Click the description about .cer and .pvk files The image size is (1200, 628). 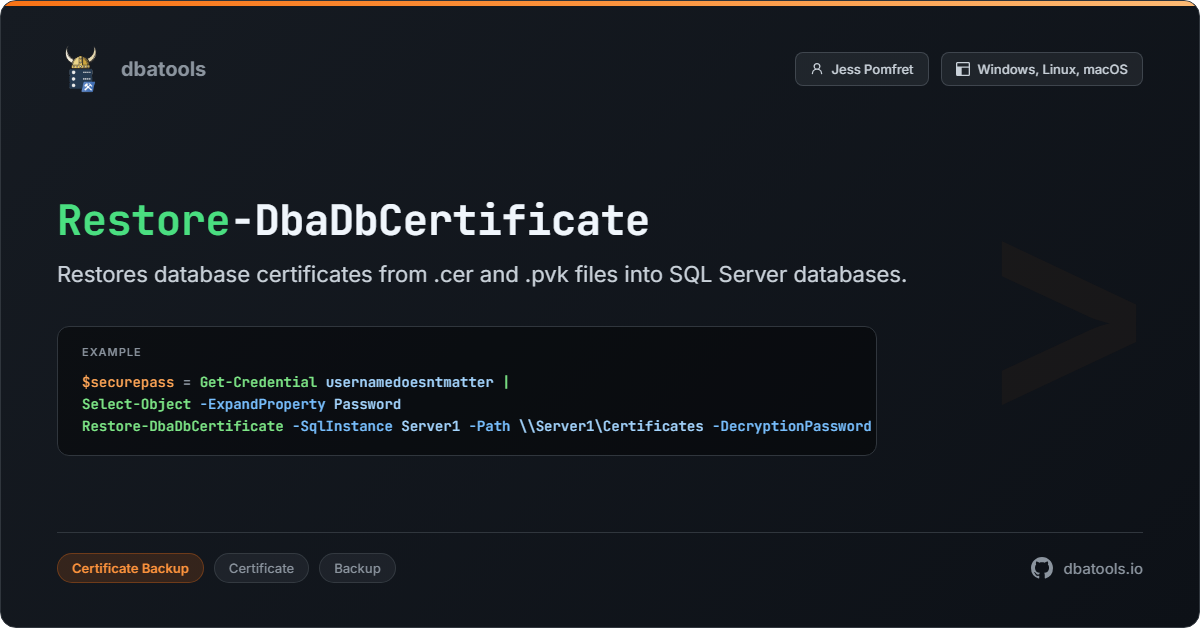[482, 275]
